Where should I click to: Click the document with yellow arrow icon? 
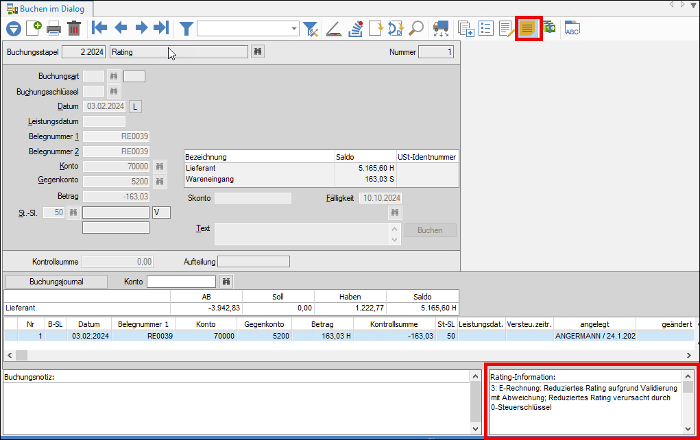pos(376,29)
